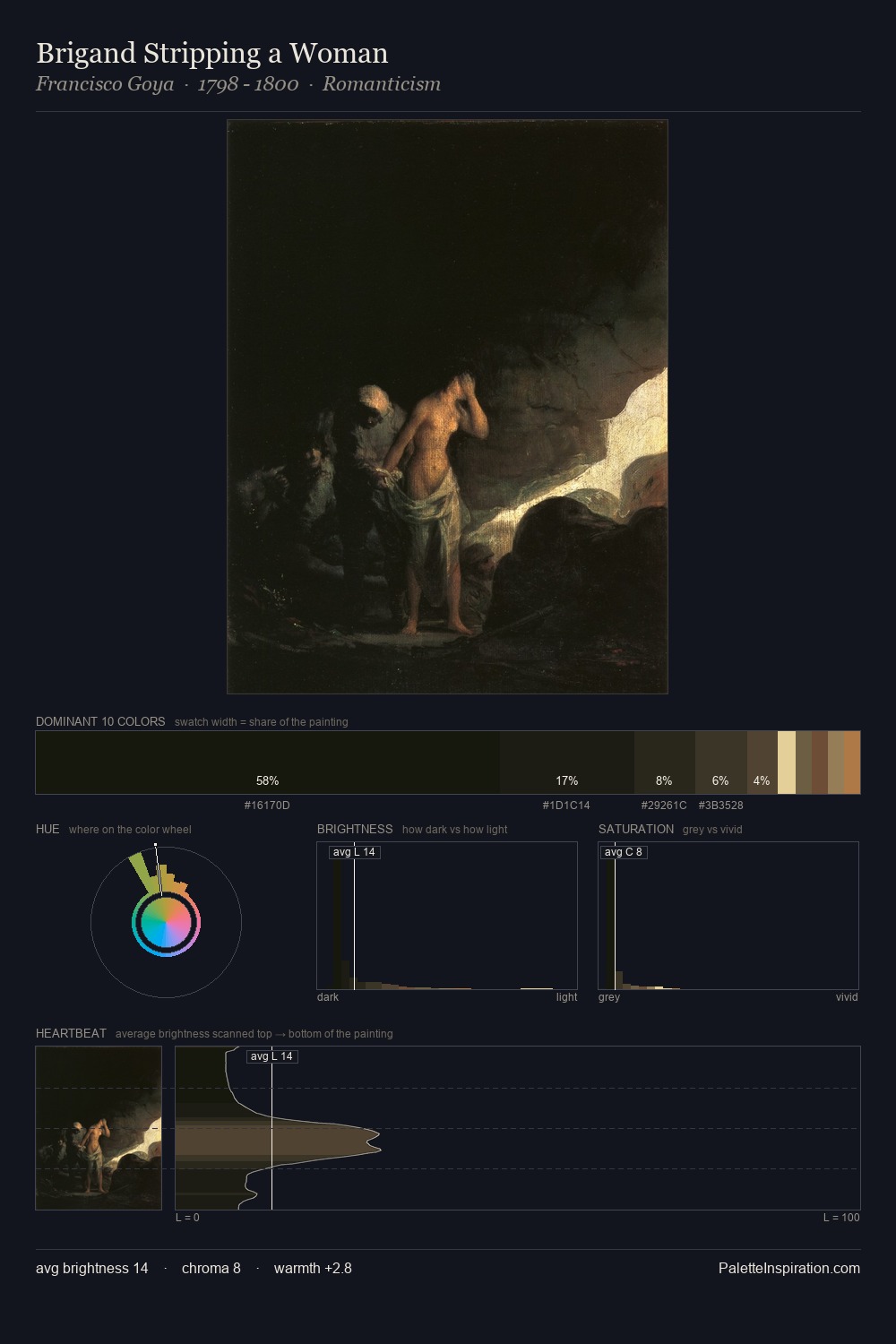Viewport: 896px width, 1344px height.
Task: Click the "SATURATION" section heading
Action: click(x=636, y=829)
